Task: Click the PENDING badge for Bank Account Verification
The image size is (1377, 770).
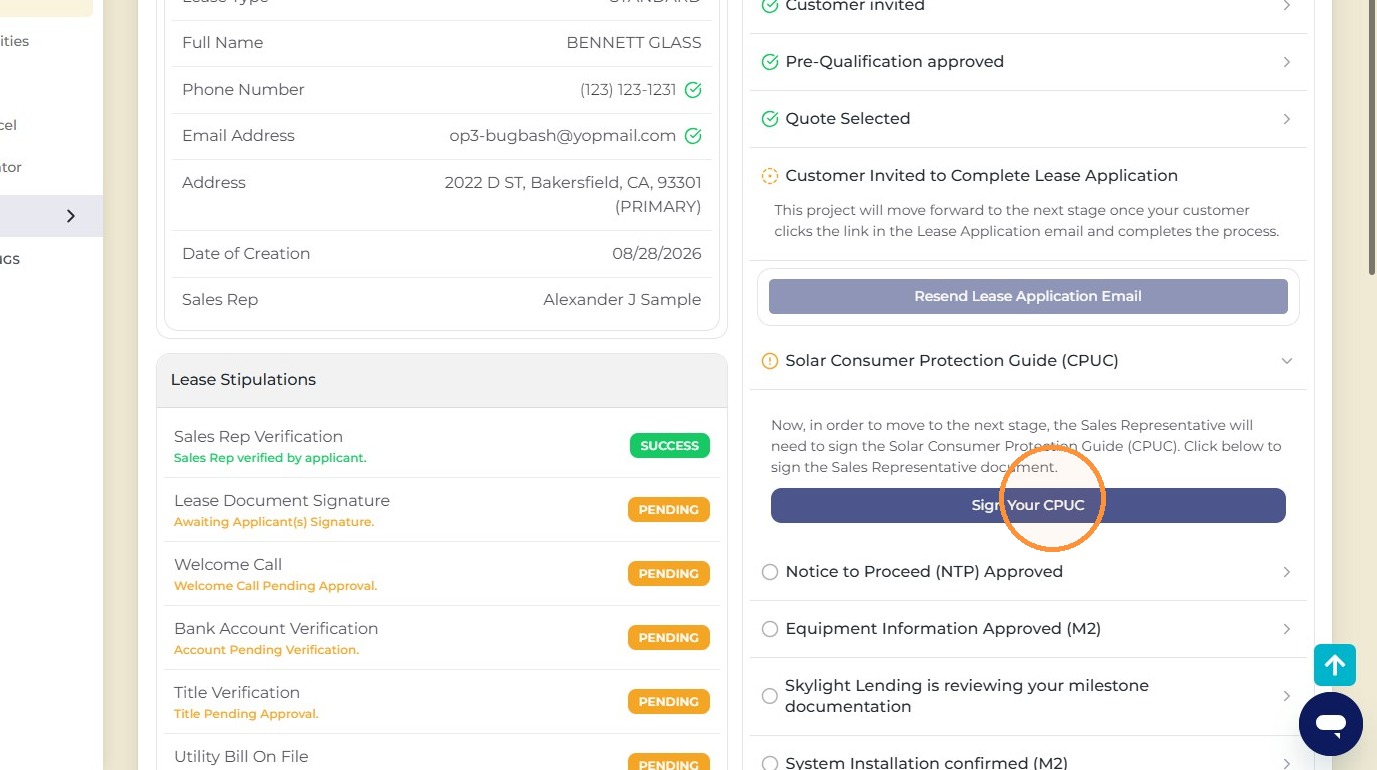Action: [x=669, y=638]
